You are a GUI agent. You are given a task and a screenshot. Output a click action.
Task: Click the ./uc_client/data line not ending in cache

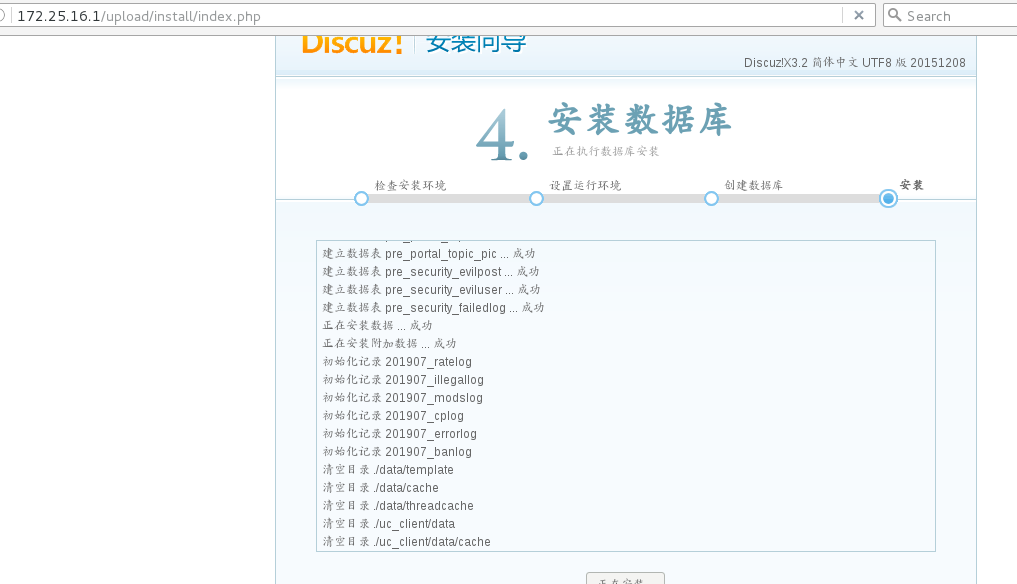click(x=389, y=524)
